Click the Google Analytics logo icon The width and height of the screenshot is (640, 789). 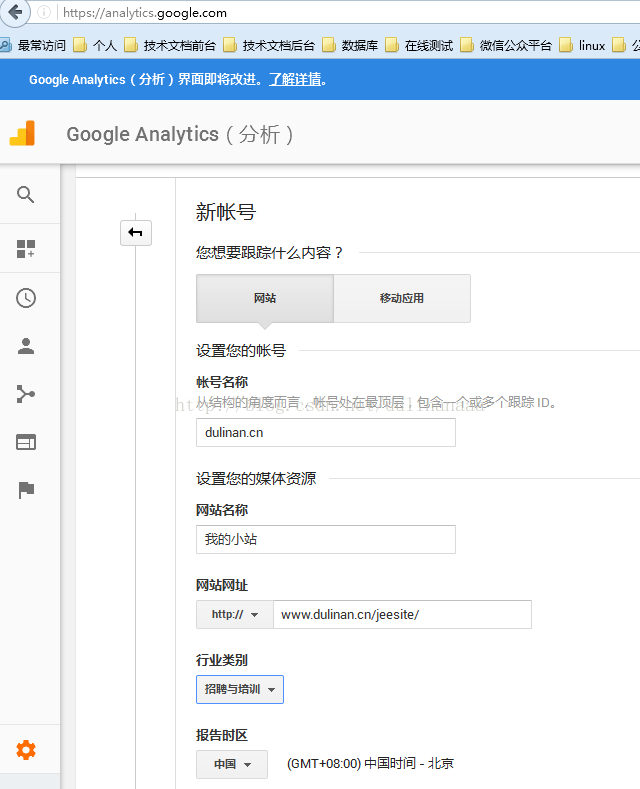pos(22,133)
